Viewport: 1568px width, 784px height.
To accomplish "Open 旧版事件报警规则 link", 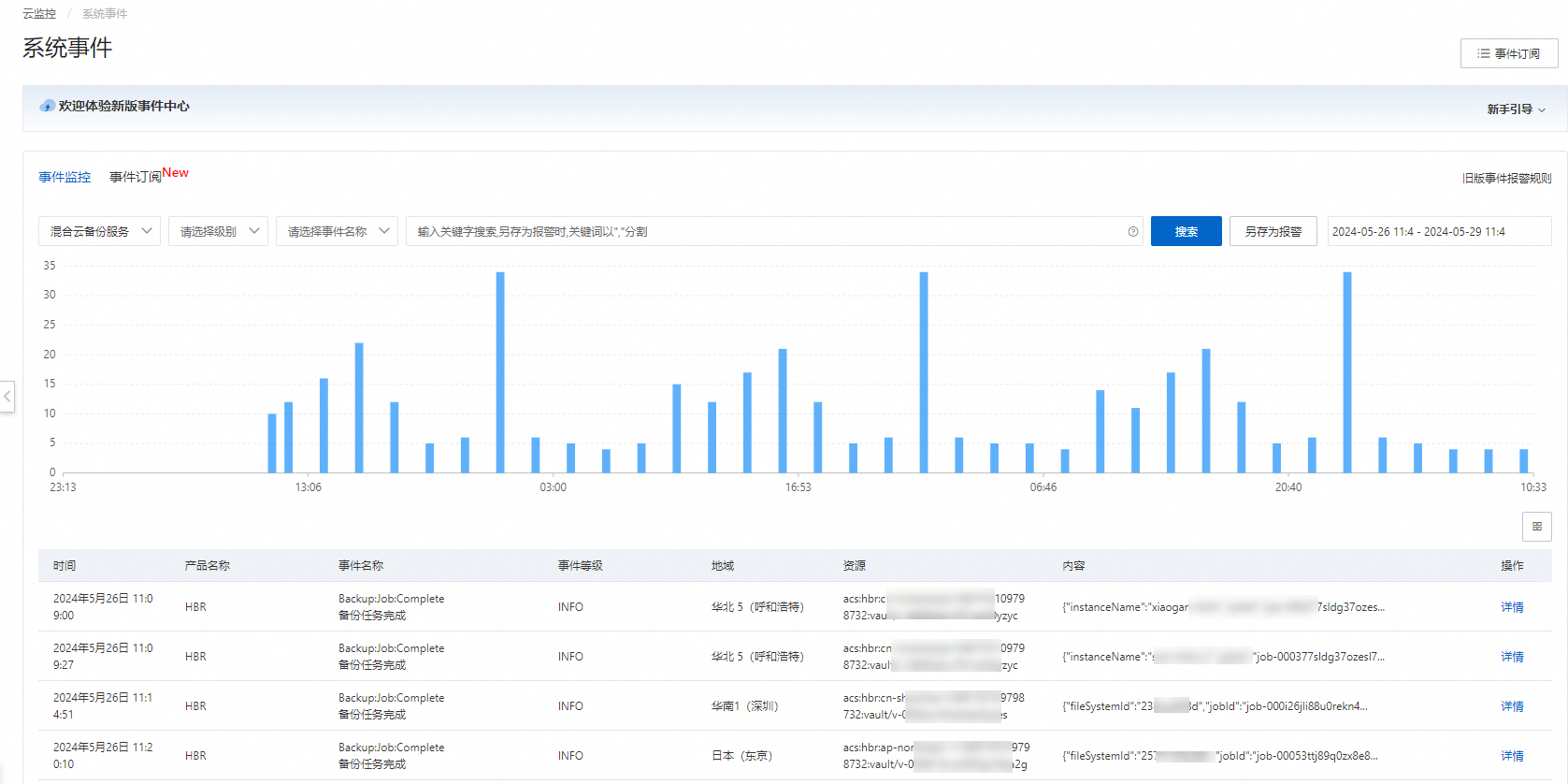I will [1506, 178].
